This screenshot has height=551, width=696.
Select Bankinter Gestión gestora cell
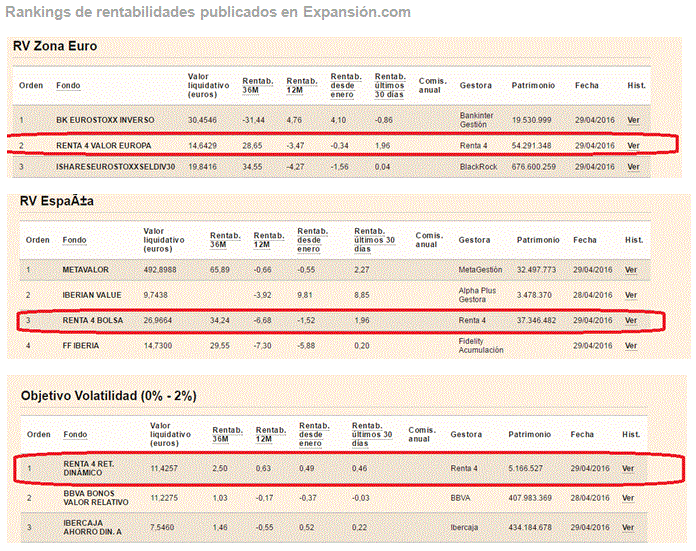(x=476, y=120)
